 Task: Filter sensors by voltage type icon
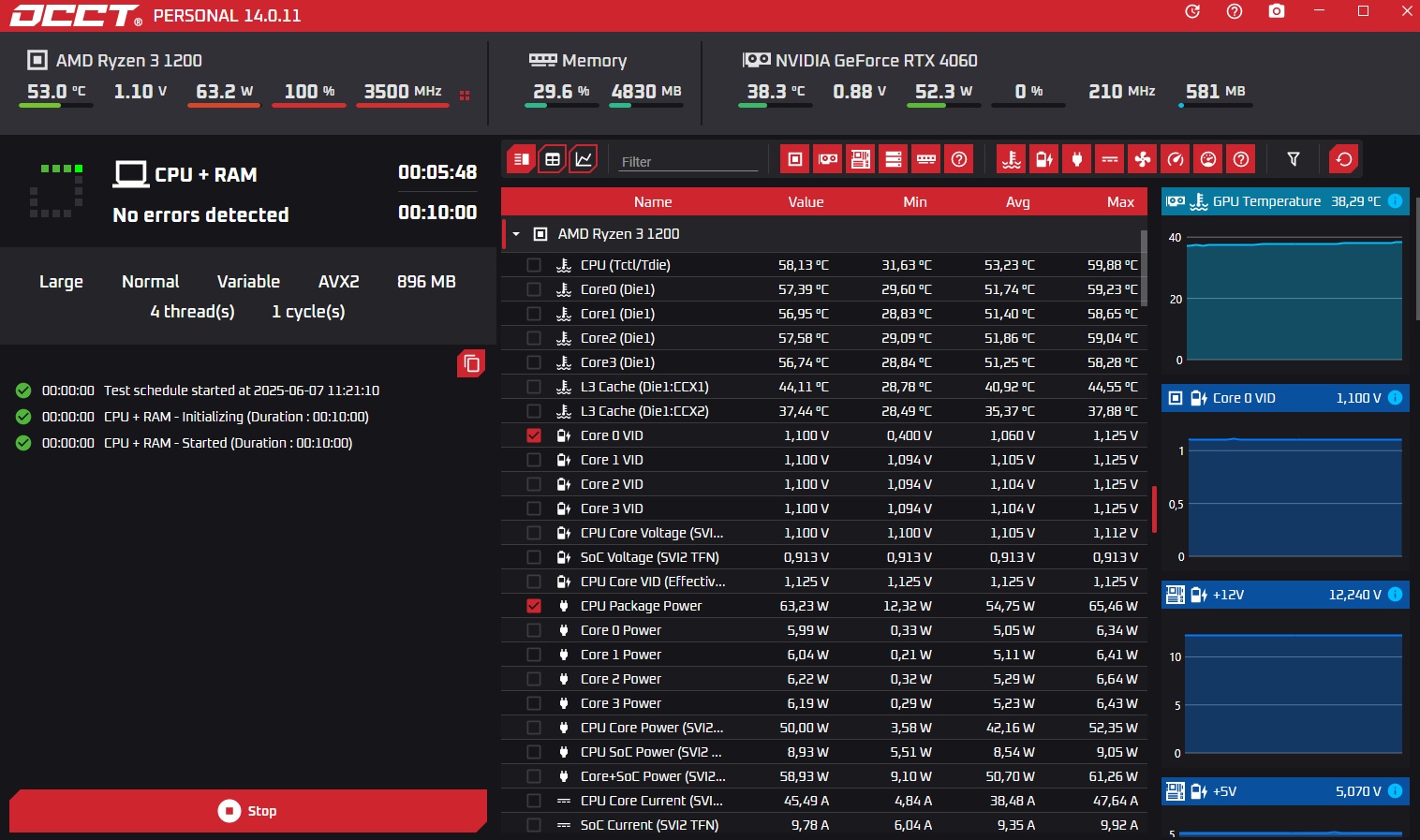1044,159
